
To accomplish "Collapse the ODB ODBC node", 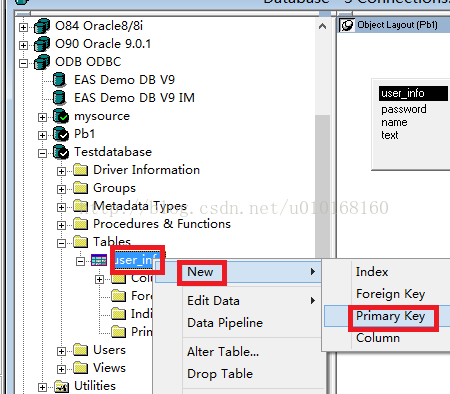I will (x=23, y=63).
